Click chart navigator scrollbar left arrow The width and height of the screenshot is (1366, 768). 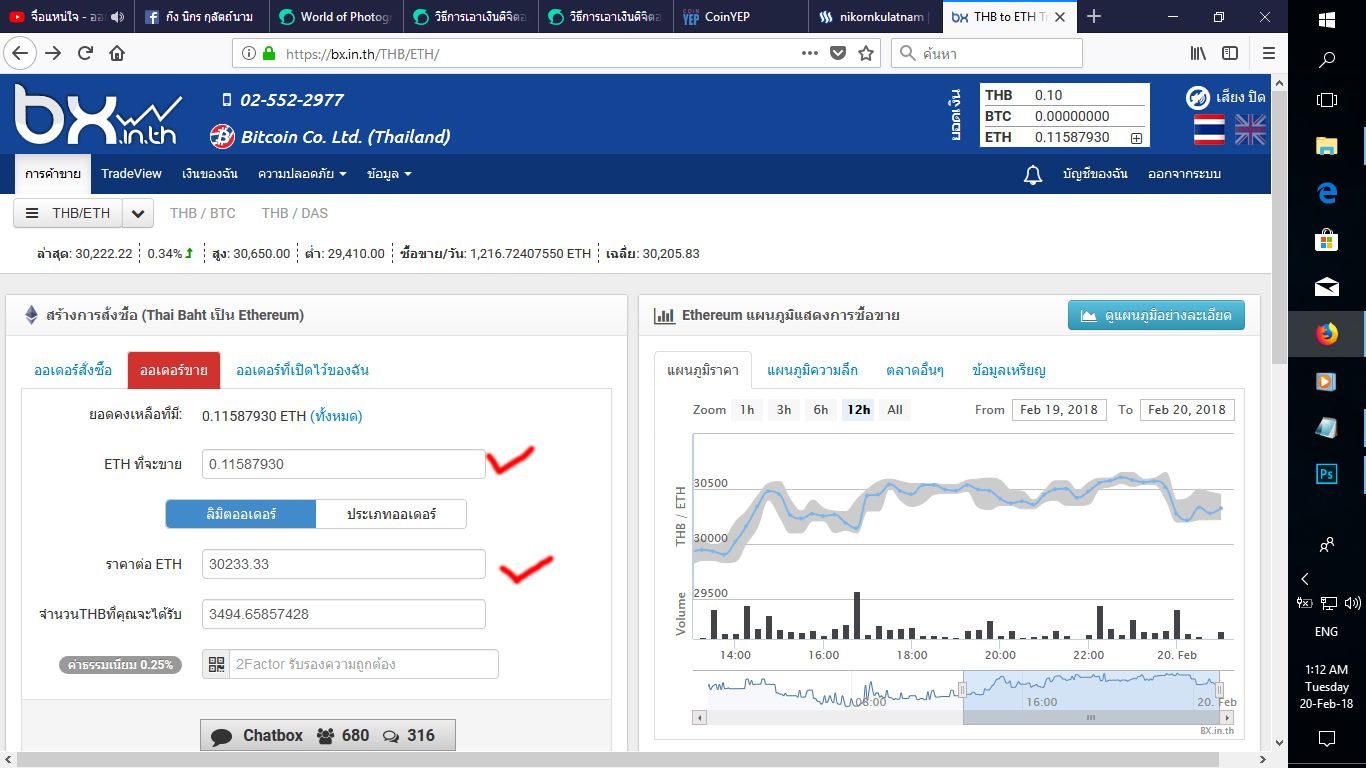[700, 717]
